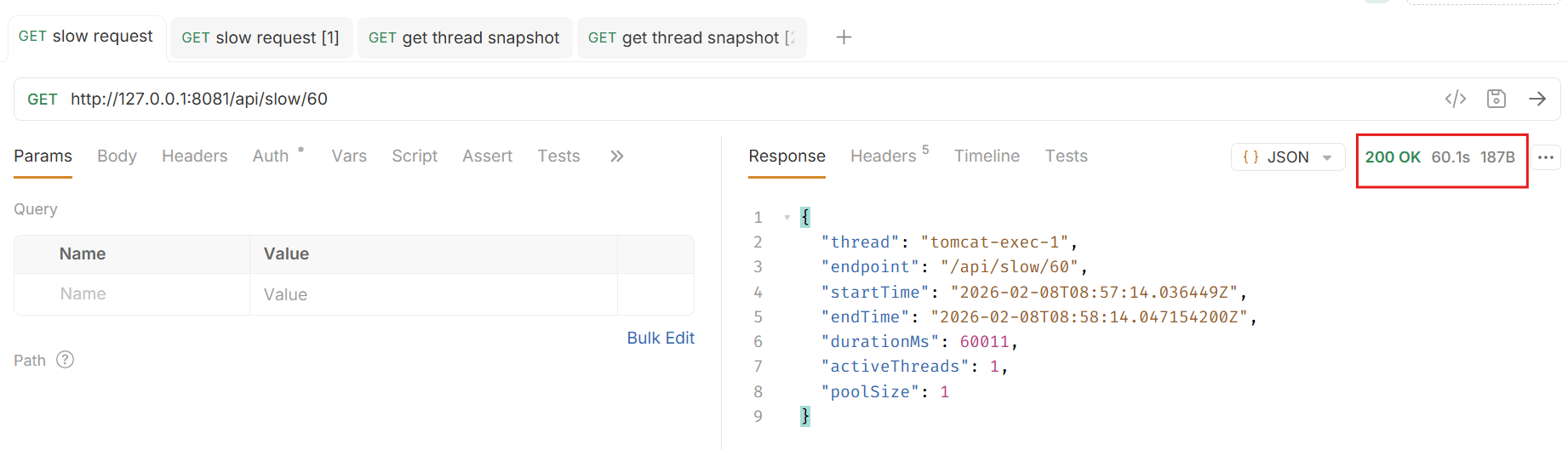Click the query param Name input field
Screen dimensions: 1568x450
click(132, 294)
